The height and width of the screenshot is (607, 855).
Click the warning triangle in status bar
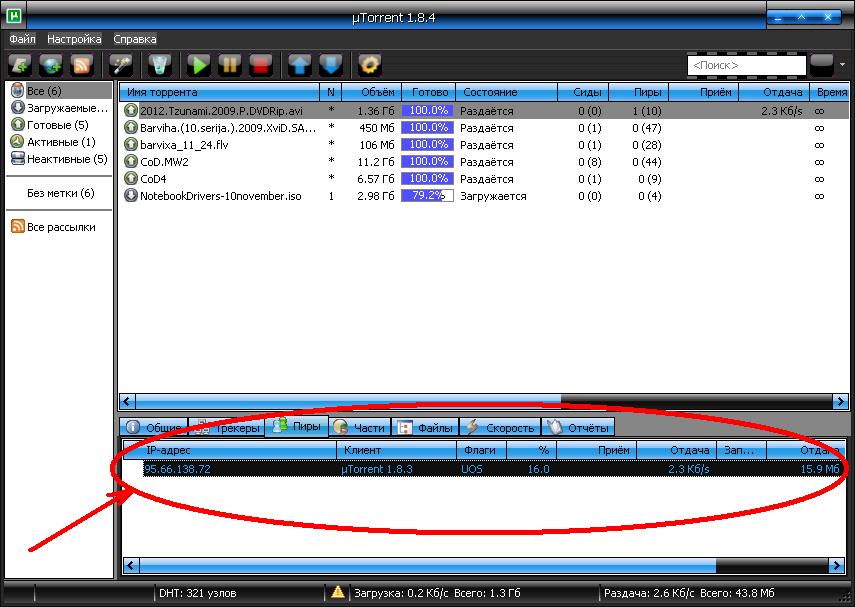[x=338, y=592]
